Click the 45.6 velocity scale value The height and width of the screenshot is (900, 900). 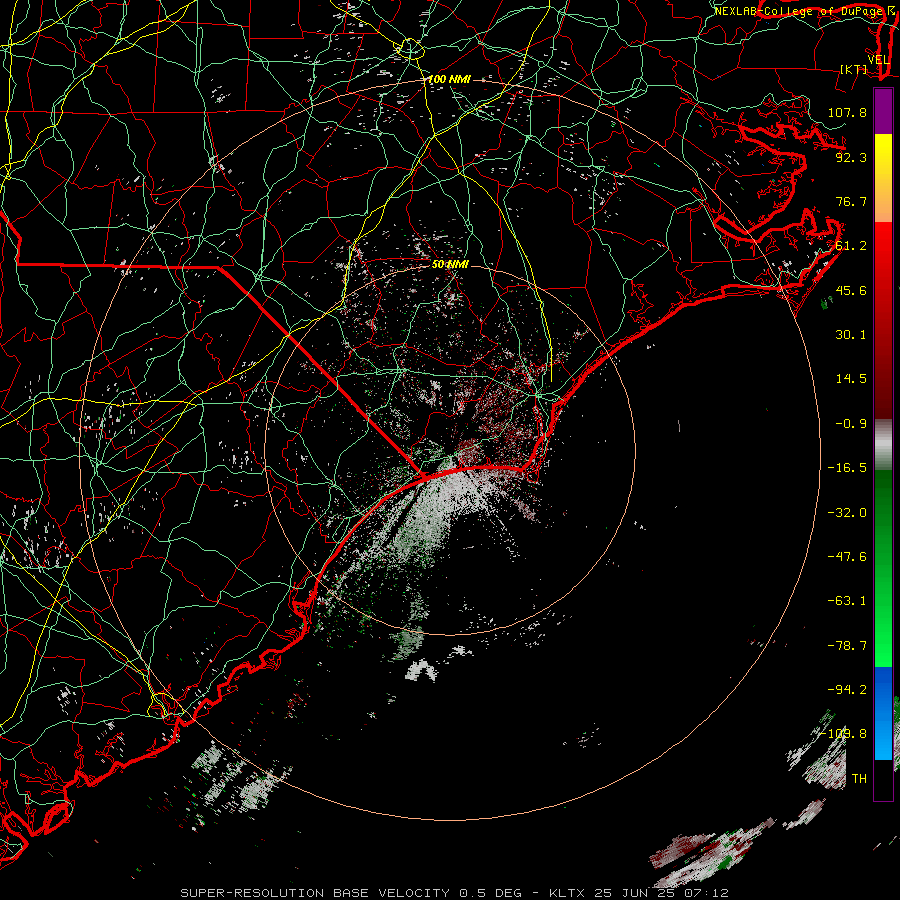(x=851, y=290)
